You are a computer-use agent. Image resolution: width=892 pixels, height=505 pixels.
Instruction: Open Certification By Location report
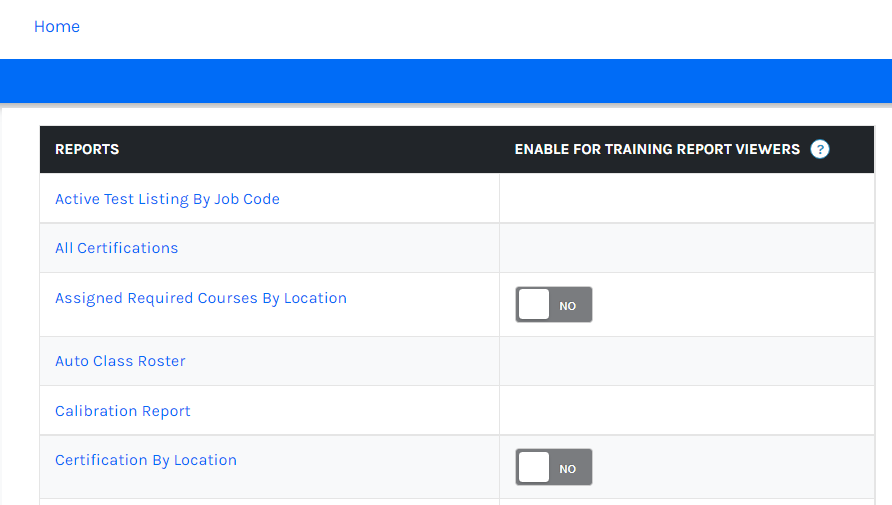click(146, 460)
